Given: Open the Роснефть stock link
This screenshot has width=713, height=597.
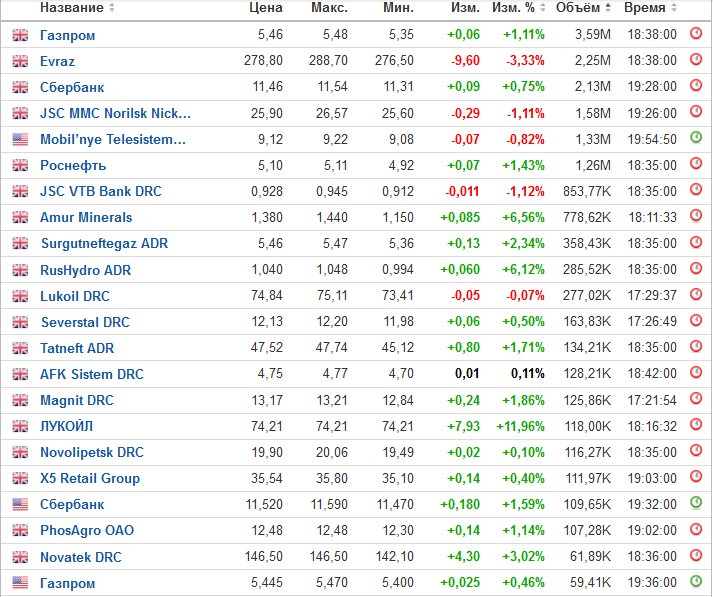Looking at the screenshot, I should pyautogui.click(x=73, y=166).
